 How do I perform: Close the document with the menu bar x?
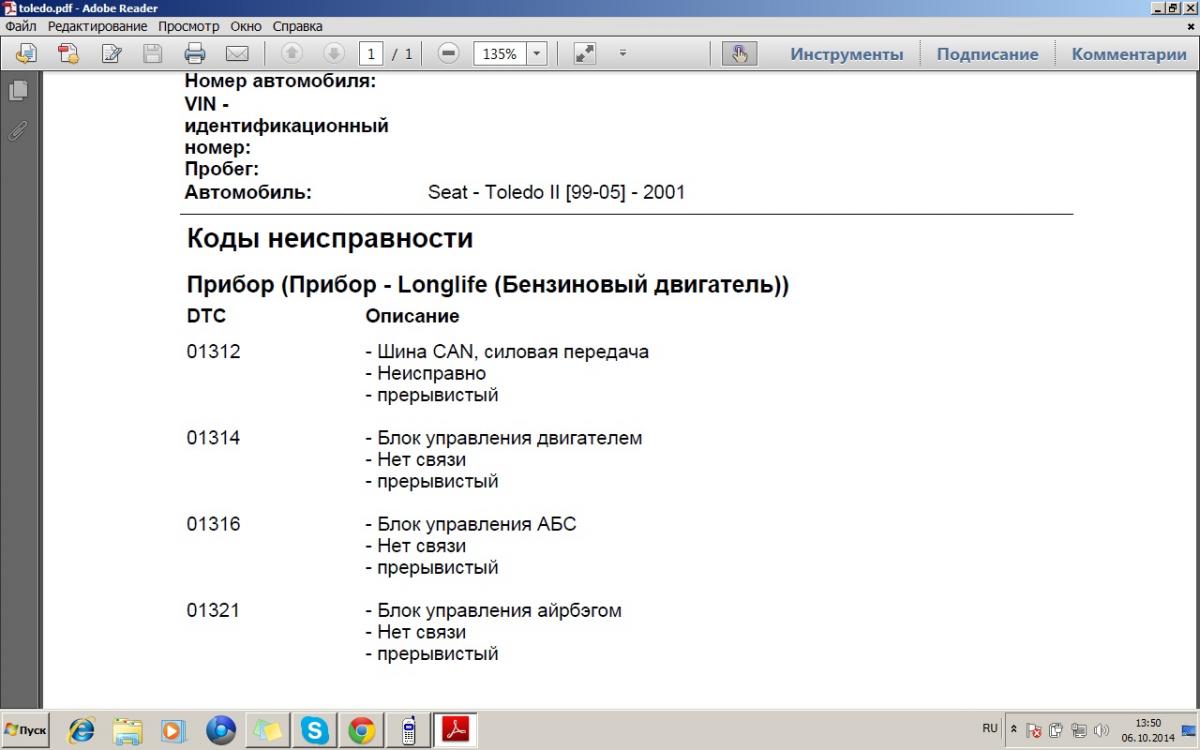click(1190, 26)
